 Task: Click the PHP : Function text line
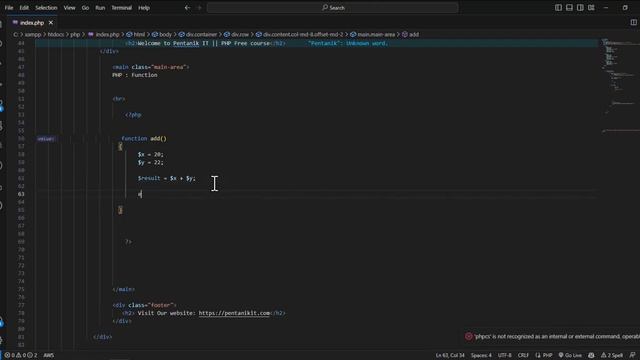click(135, 75)
